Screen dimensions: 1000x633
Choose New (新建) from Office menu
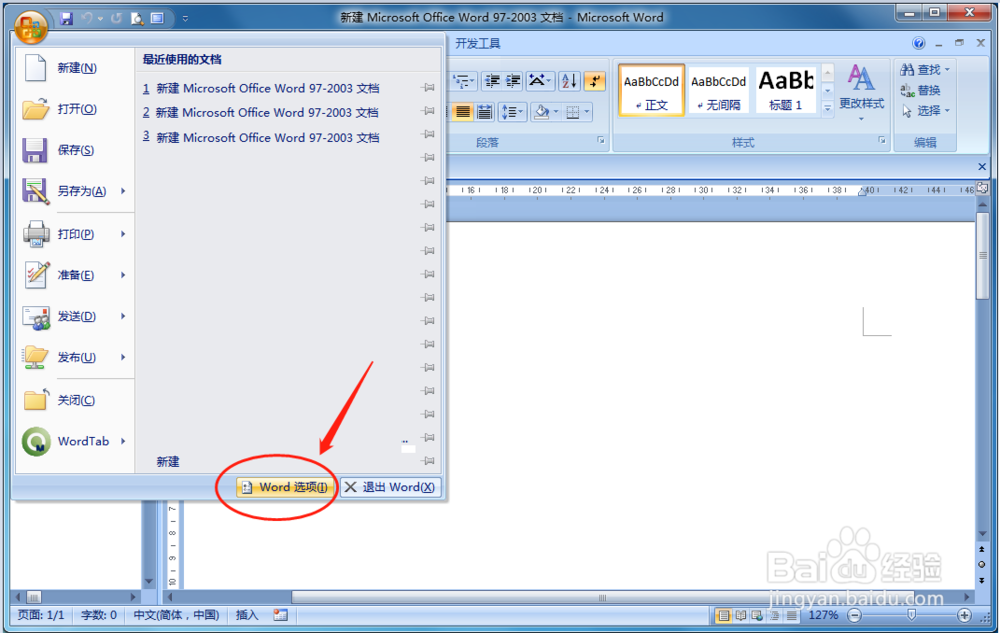75,68
